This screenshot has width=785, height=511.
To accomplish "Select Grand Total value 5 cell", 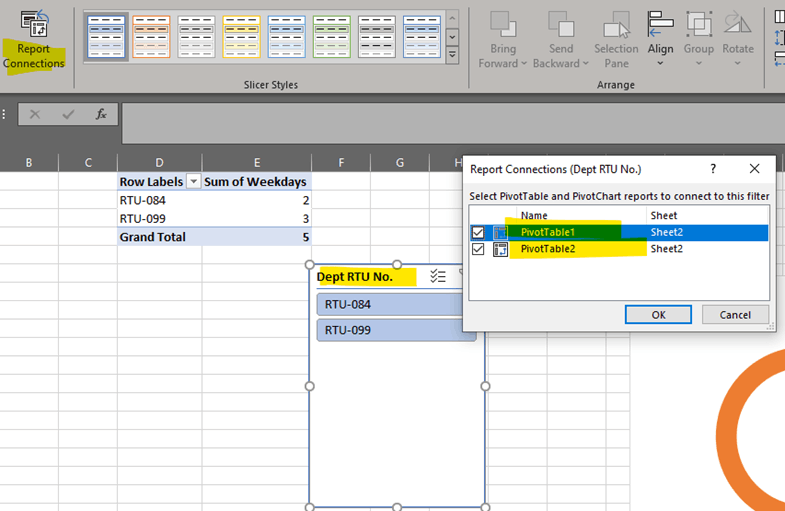I will pyautogui.click(x=256, y=237).
